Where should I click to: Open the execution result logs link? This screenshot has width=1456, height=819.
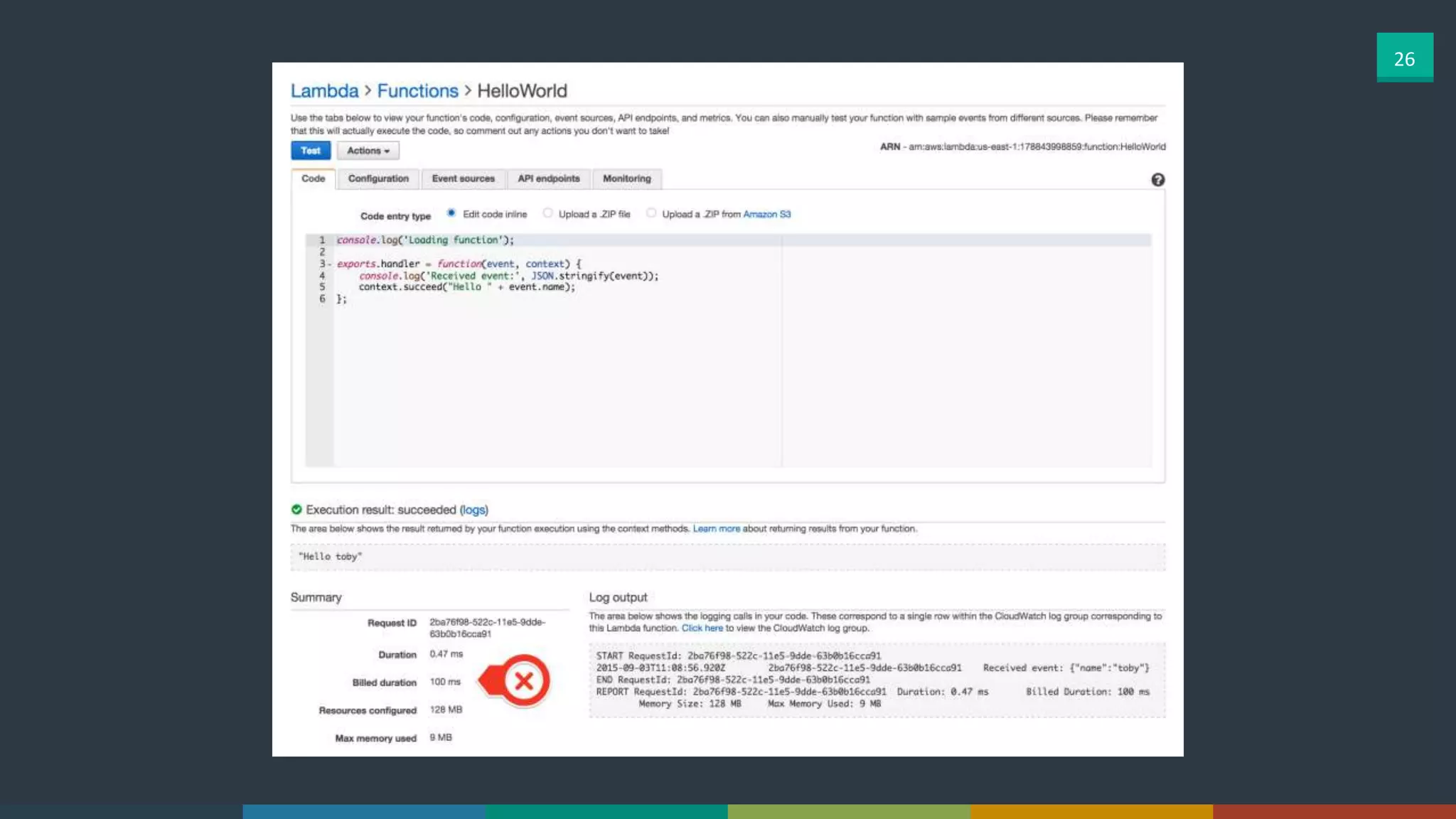[473, 510]
